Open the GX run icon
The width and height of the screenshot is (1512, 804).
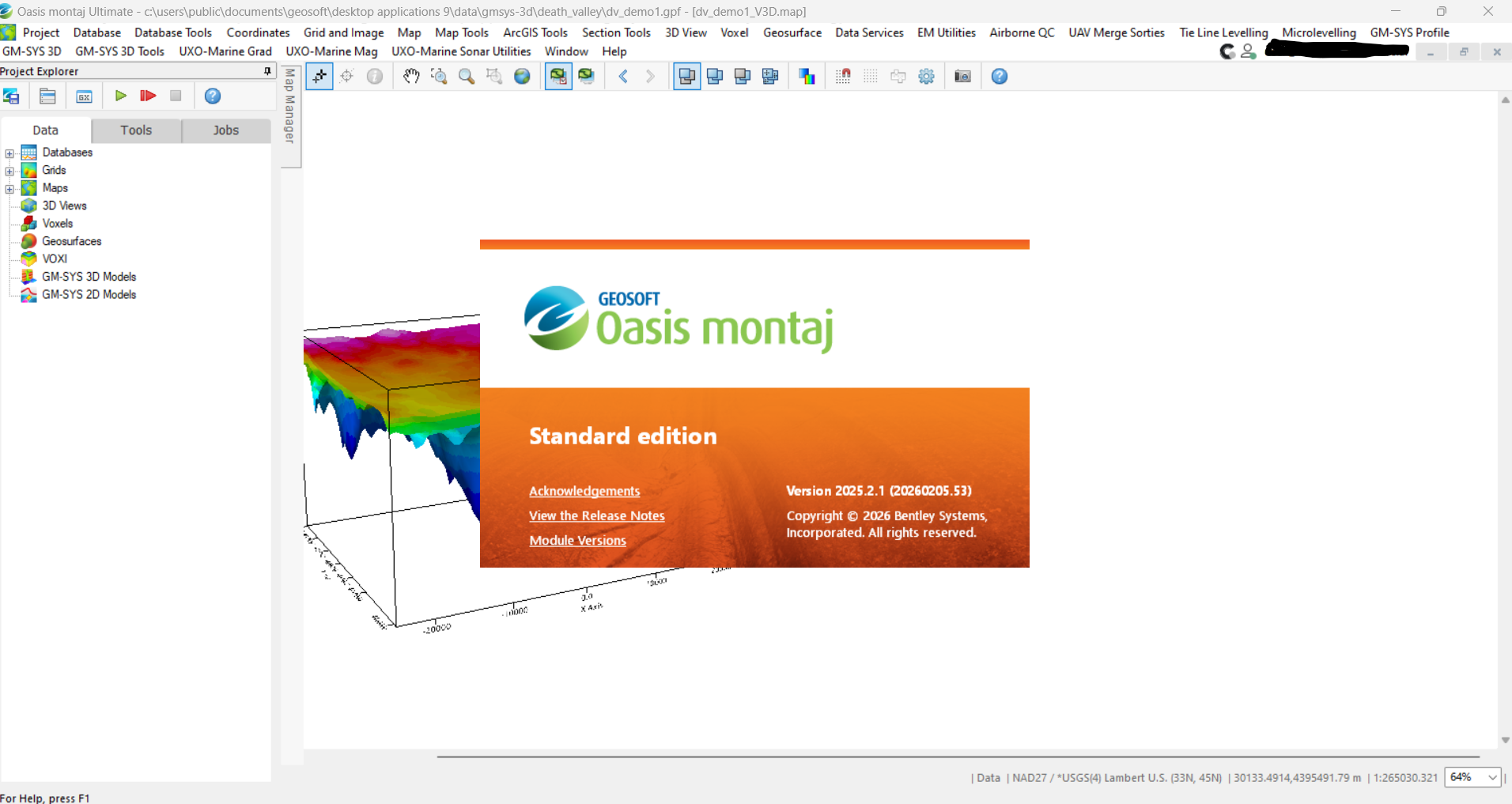click(84, 96)
